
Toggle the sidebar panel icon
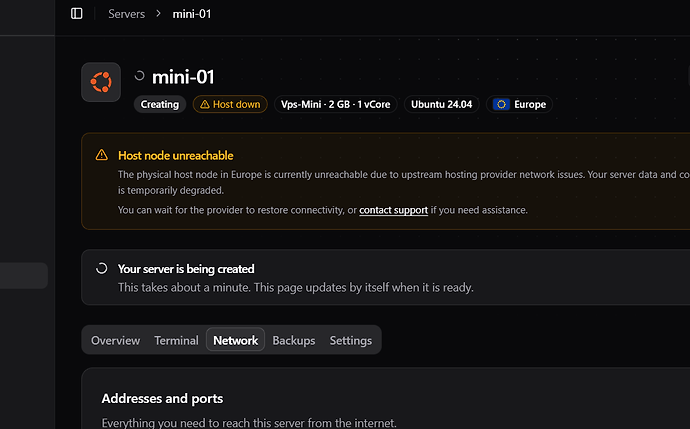[x=77, y=14]
